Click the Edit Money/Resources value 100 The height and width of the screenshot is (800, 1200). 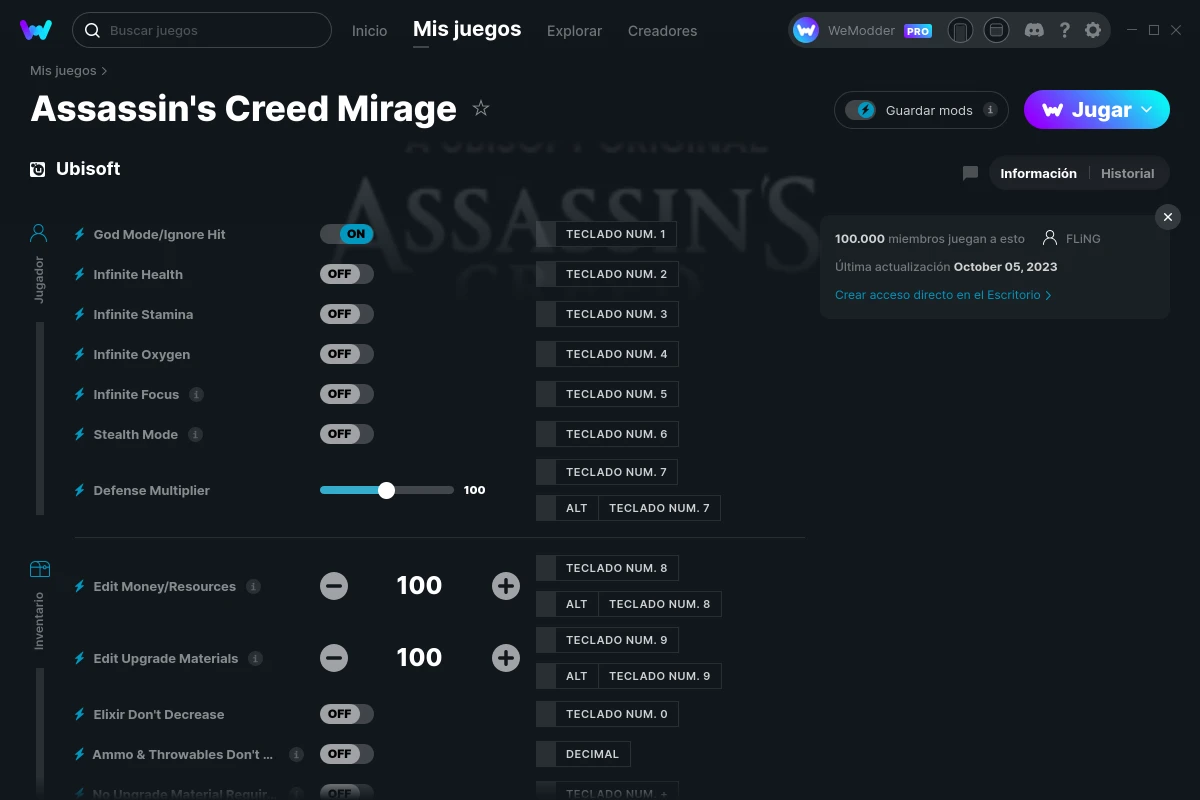(x=419, y=586)
